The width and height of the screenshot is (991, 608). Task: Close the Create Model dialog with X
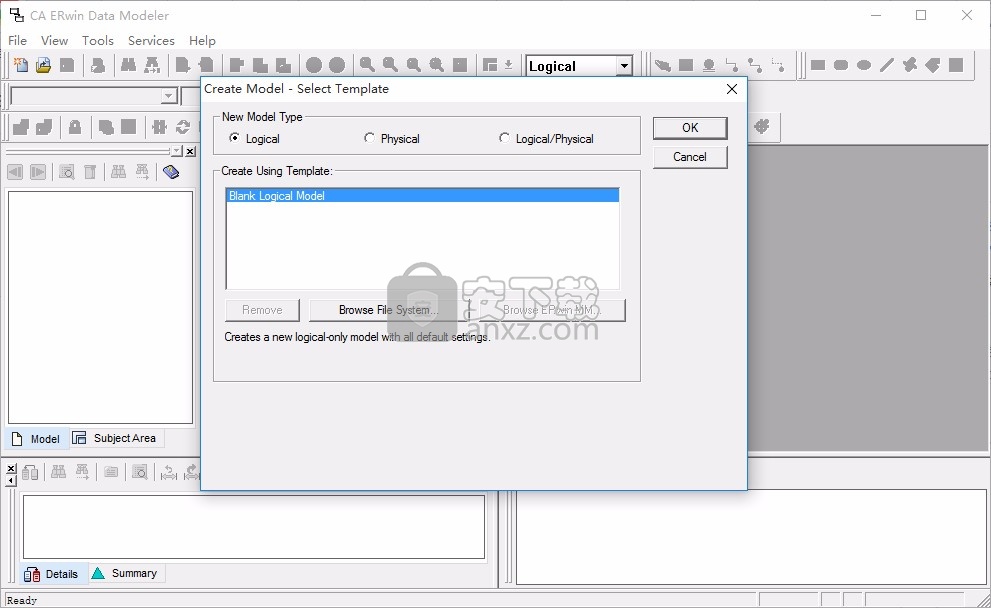click(x=732, y=89)
